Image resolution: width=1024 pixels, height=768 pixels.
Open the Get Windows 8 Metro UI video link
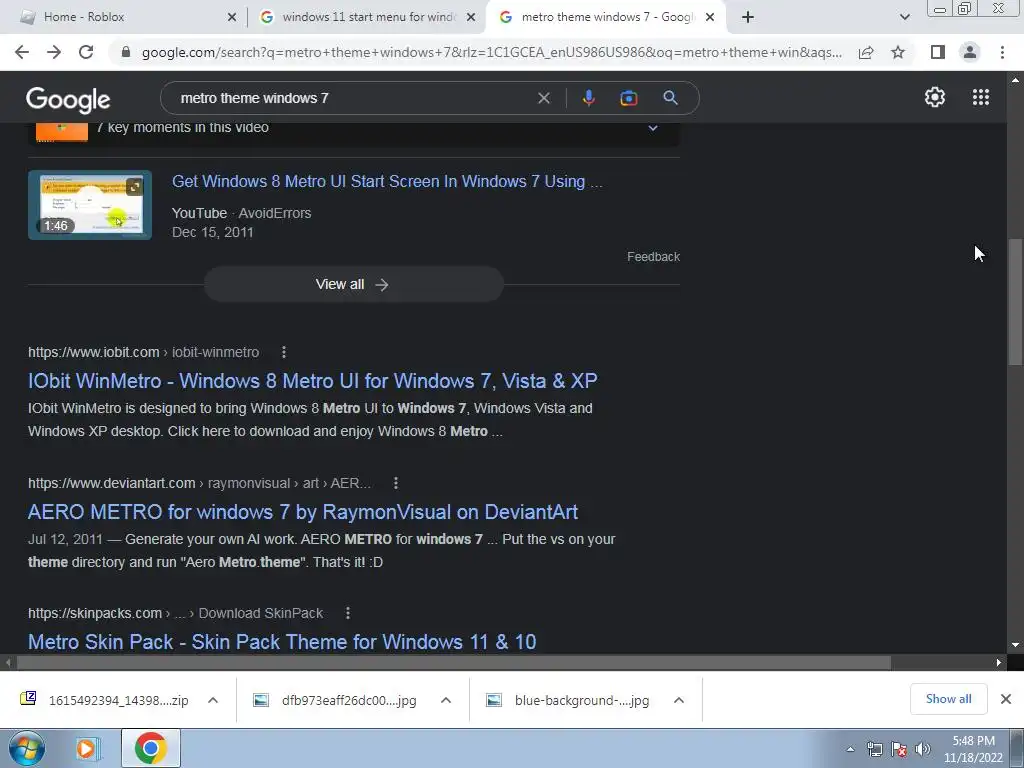pos(387,182)
